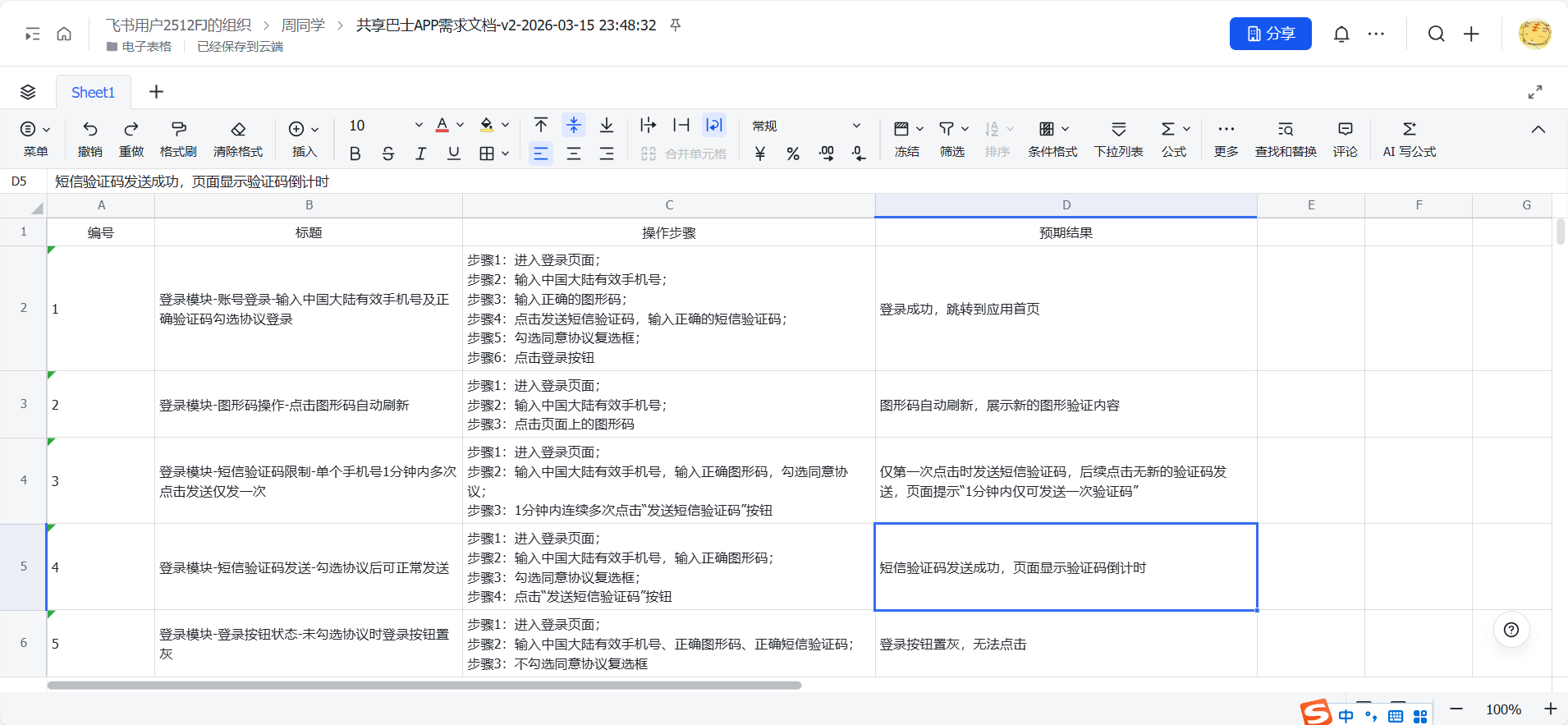This screenshot has height=725, width=1568.
Task: Click Clear Formatting (清除格式) eraser icon
Action: tap(238, 130)
